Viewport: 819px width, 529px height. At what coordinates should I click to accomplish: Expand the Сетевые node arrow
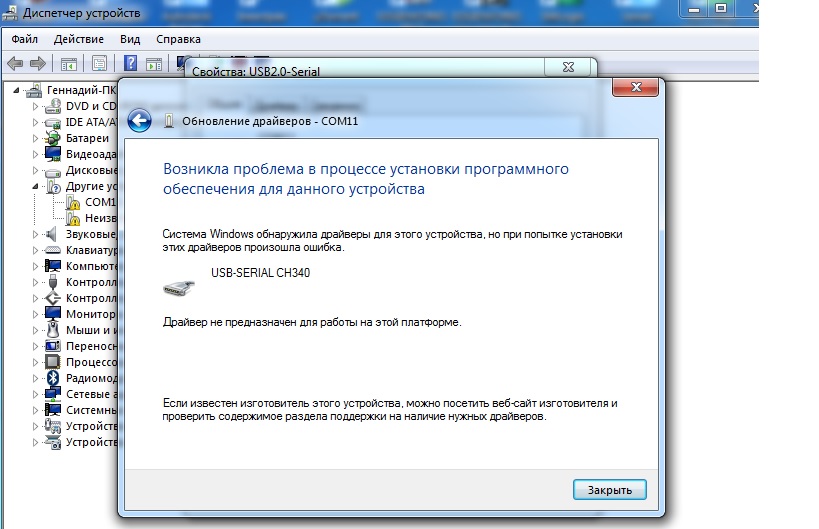click(x=35, y=394)
